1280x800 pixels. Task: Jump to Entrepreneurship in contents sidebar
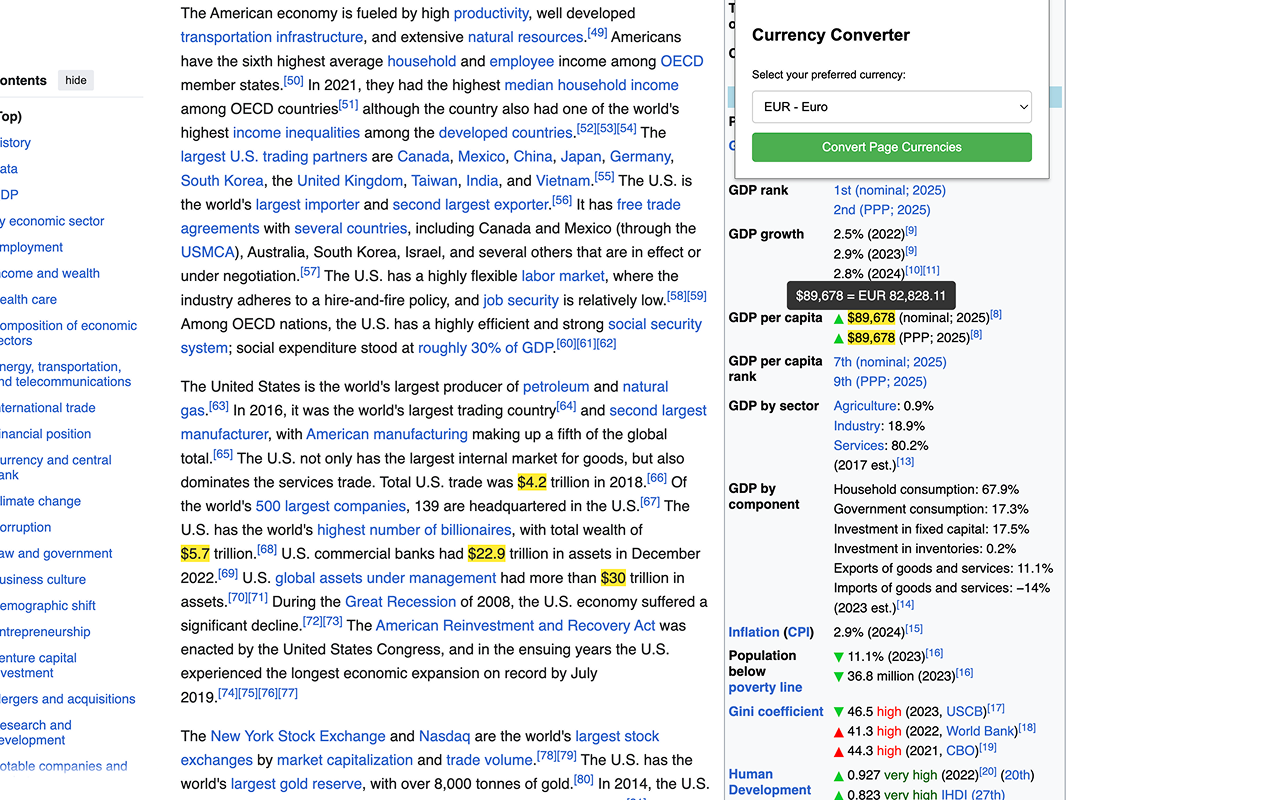pyautogui.click(x=45, y=631)
